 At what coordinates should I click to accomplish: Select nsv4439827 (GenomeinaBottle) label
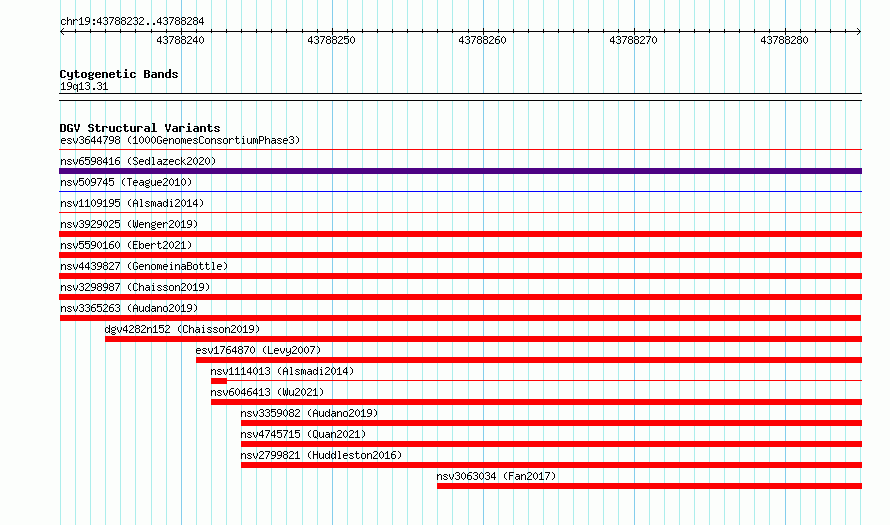pyautogui.click(x=144, y=266)
